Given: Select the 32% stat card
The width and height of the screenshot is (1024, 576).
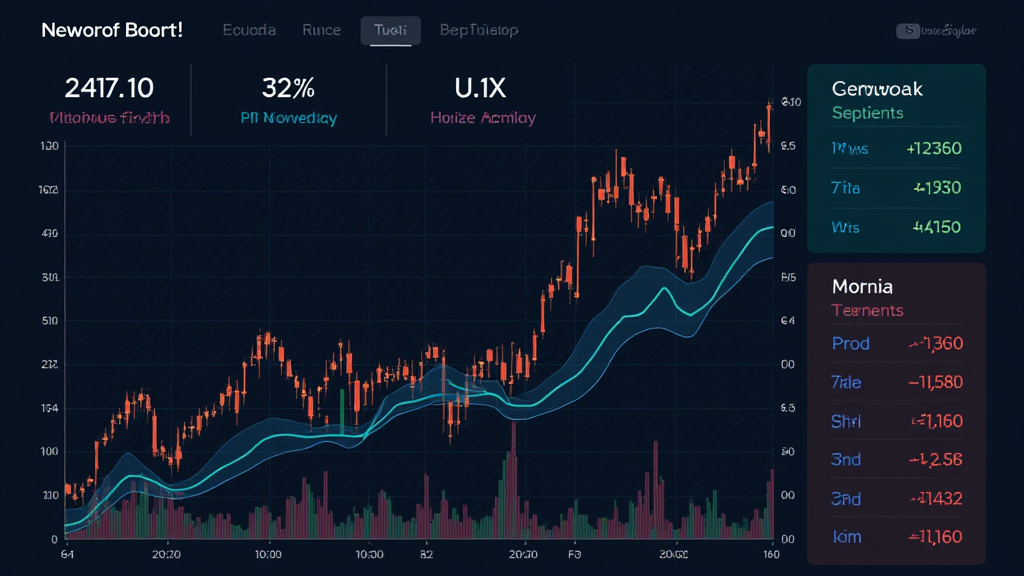Looking at the screenshot, I should point(288,100).
